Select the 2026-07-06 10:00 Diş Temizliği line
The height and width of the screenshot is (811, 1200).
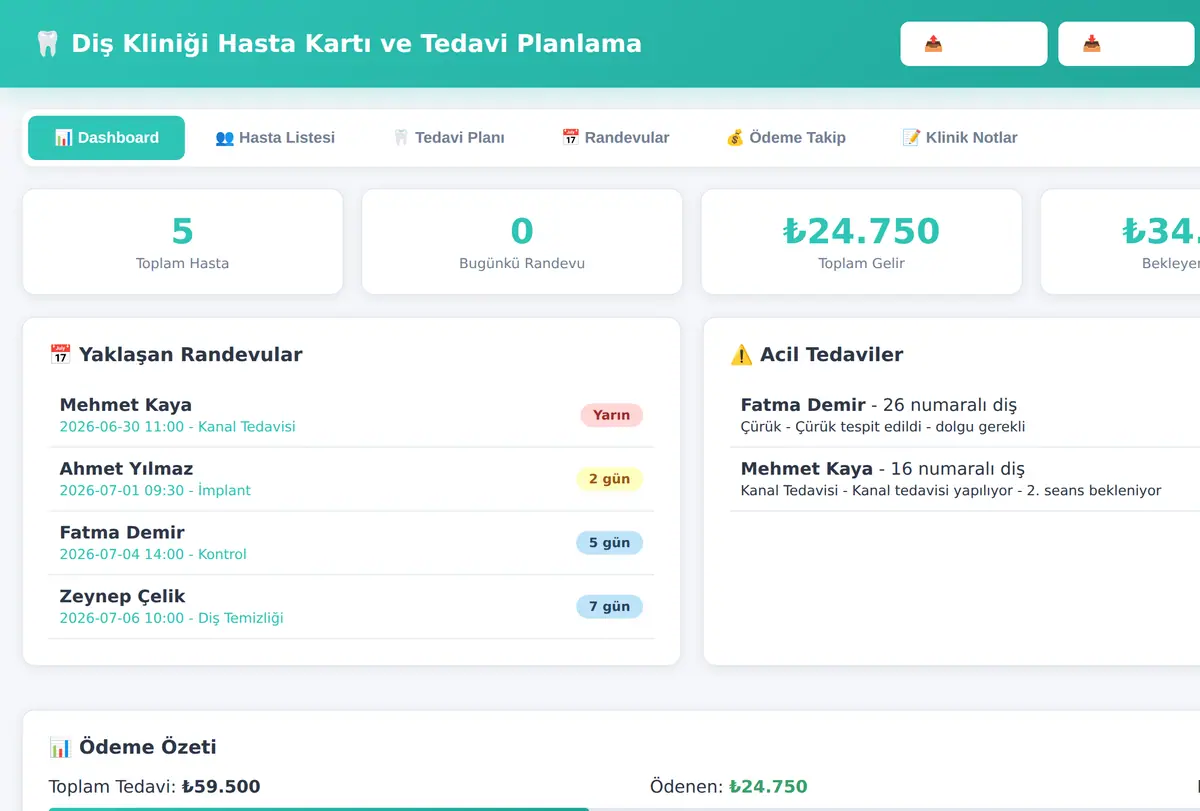[x=172, y=618]
